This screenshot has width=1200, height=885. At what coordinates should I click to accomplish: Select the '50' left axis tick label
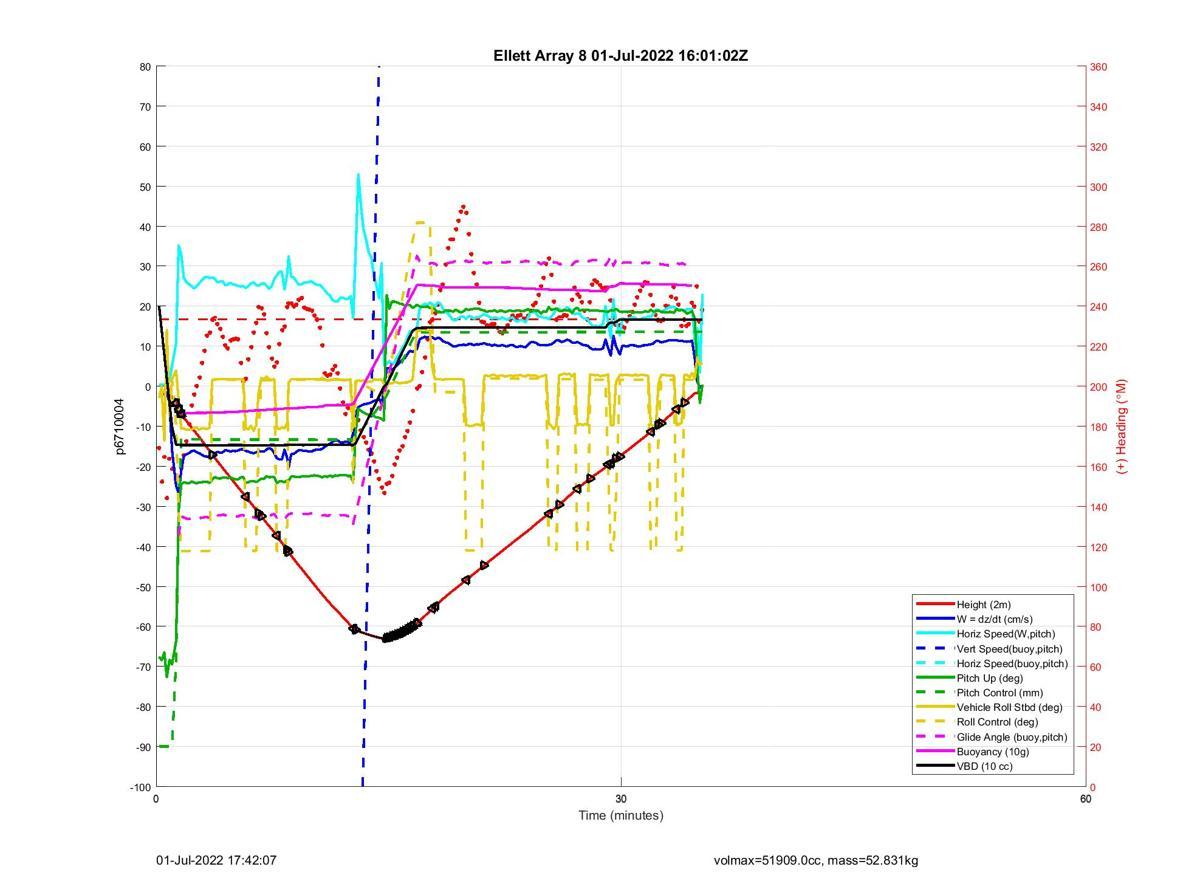coord(145,187)
